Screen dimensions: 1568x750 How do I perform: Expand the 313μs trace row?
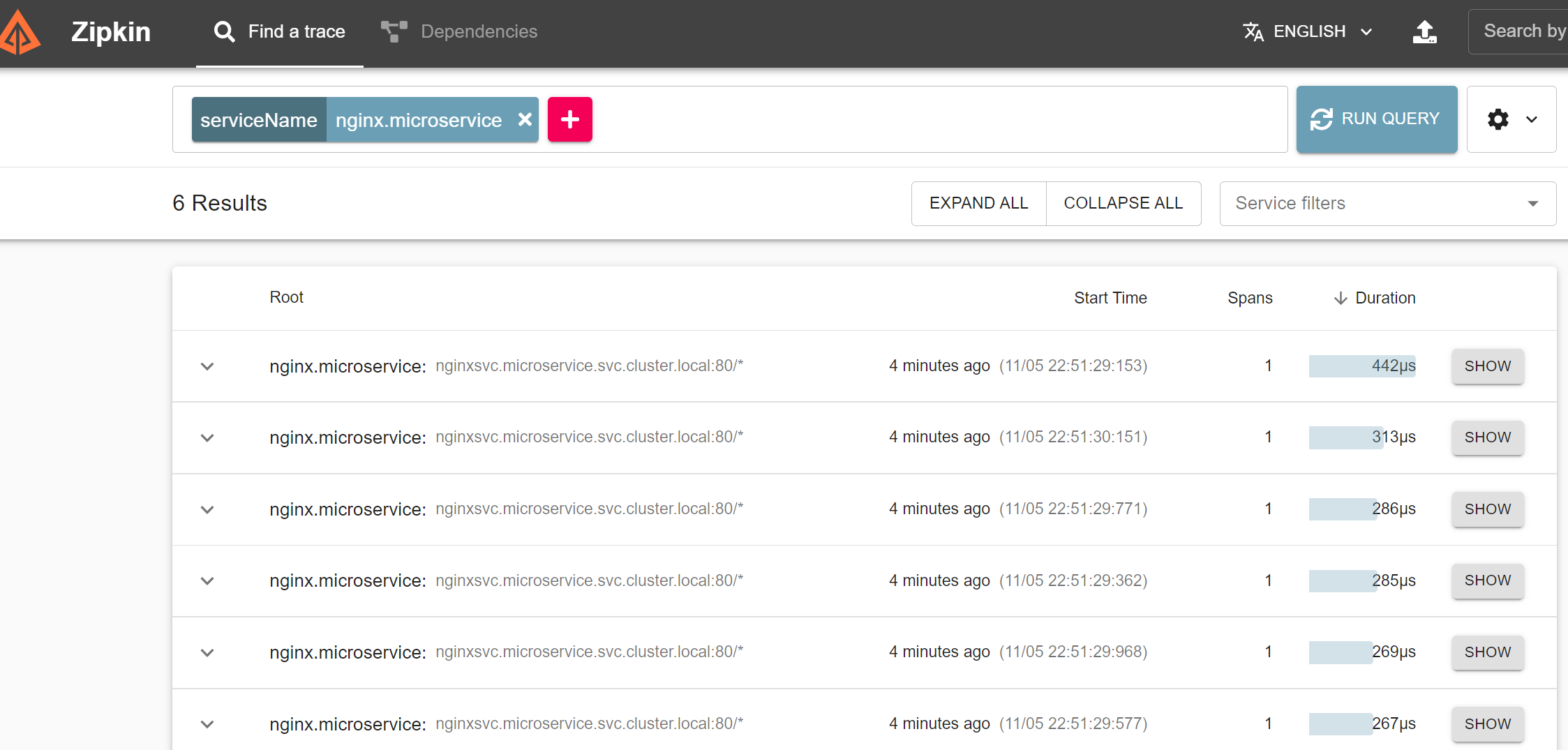click(207, 438)
